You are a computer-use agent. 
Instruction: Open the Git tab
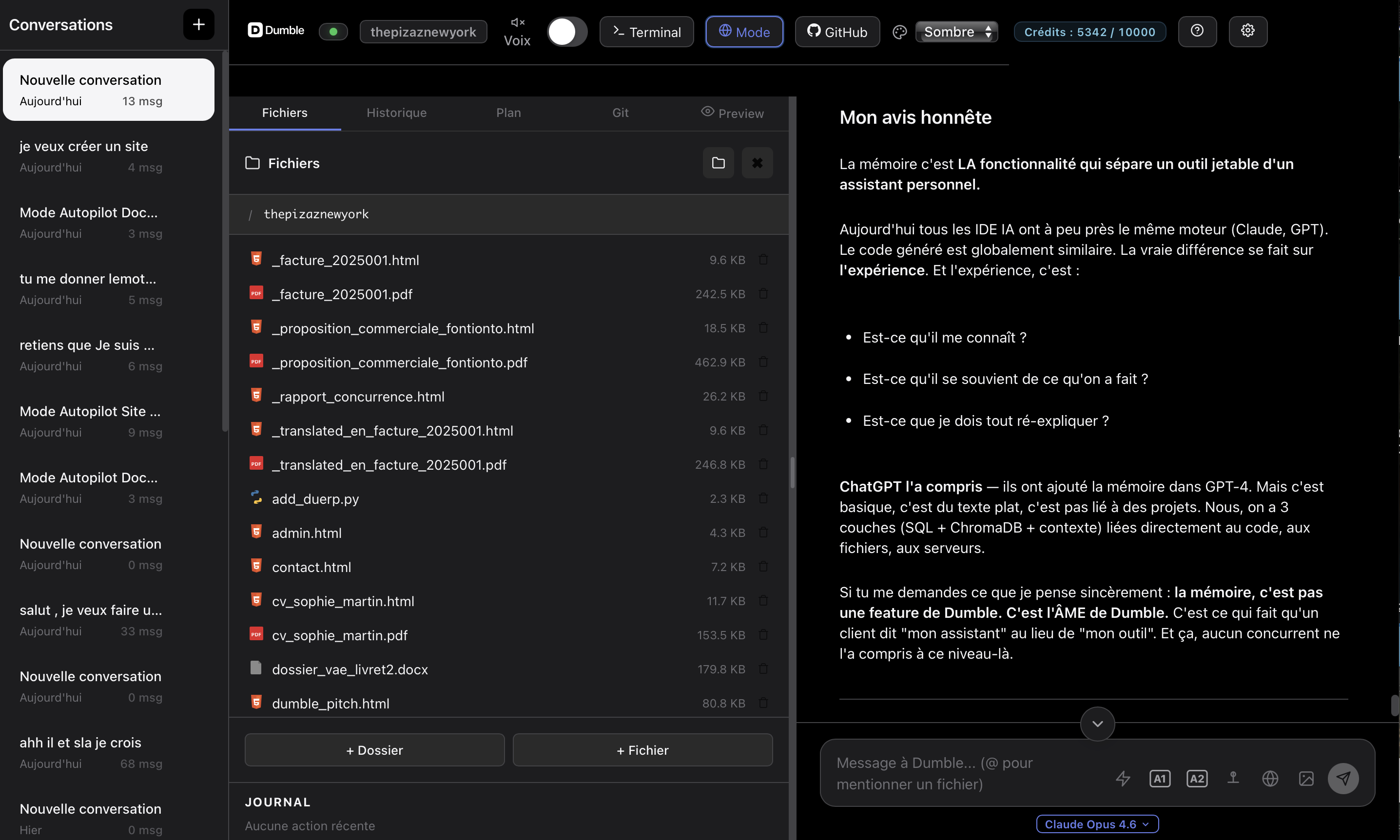(x=620, y=113)
